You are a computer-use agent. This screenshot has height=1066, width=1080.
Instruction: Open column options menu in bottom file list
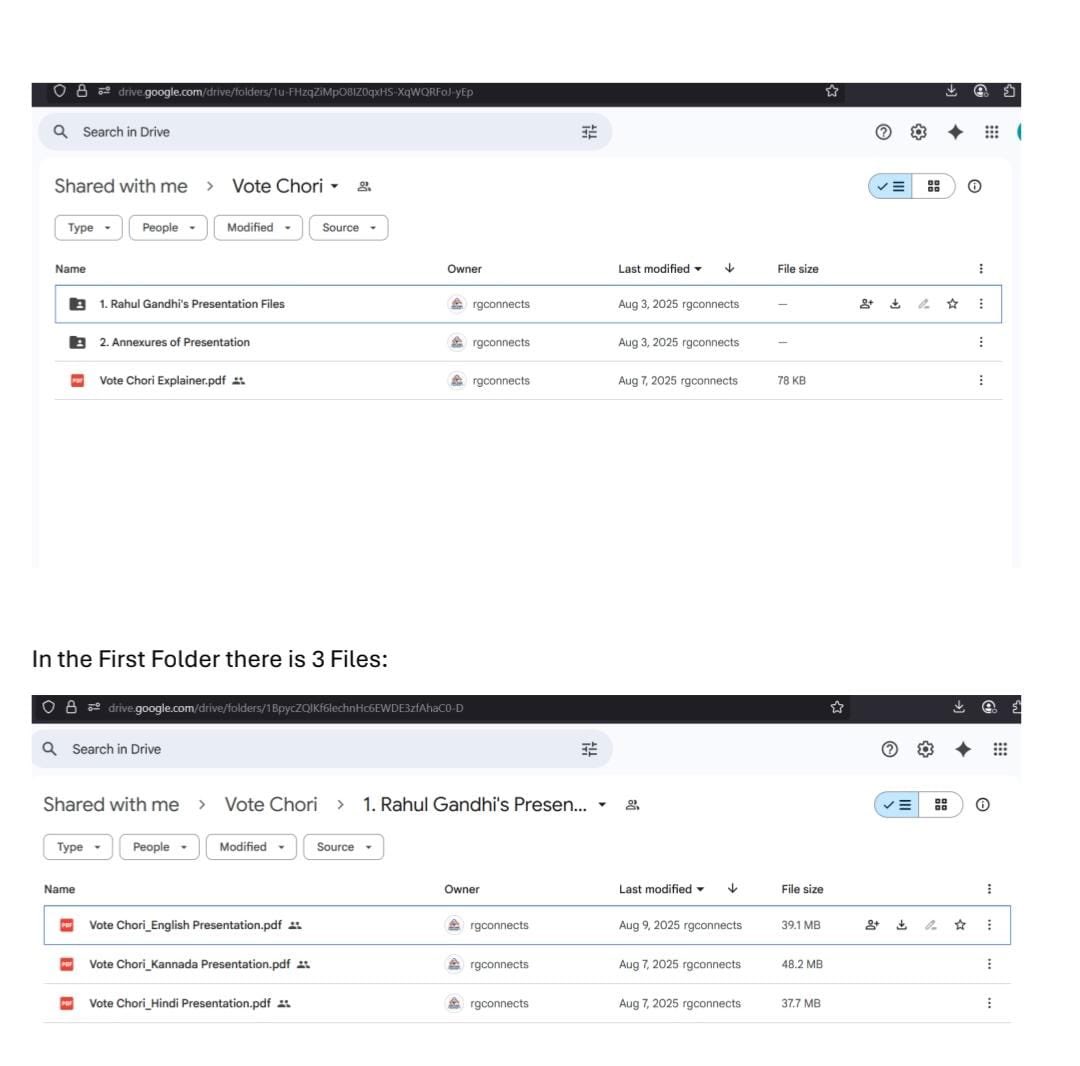(x=989, y=889)
